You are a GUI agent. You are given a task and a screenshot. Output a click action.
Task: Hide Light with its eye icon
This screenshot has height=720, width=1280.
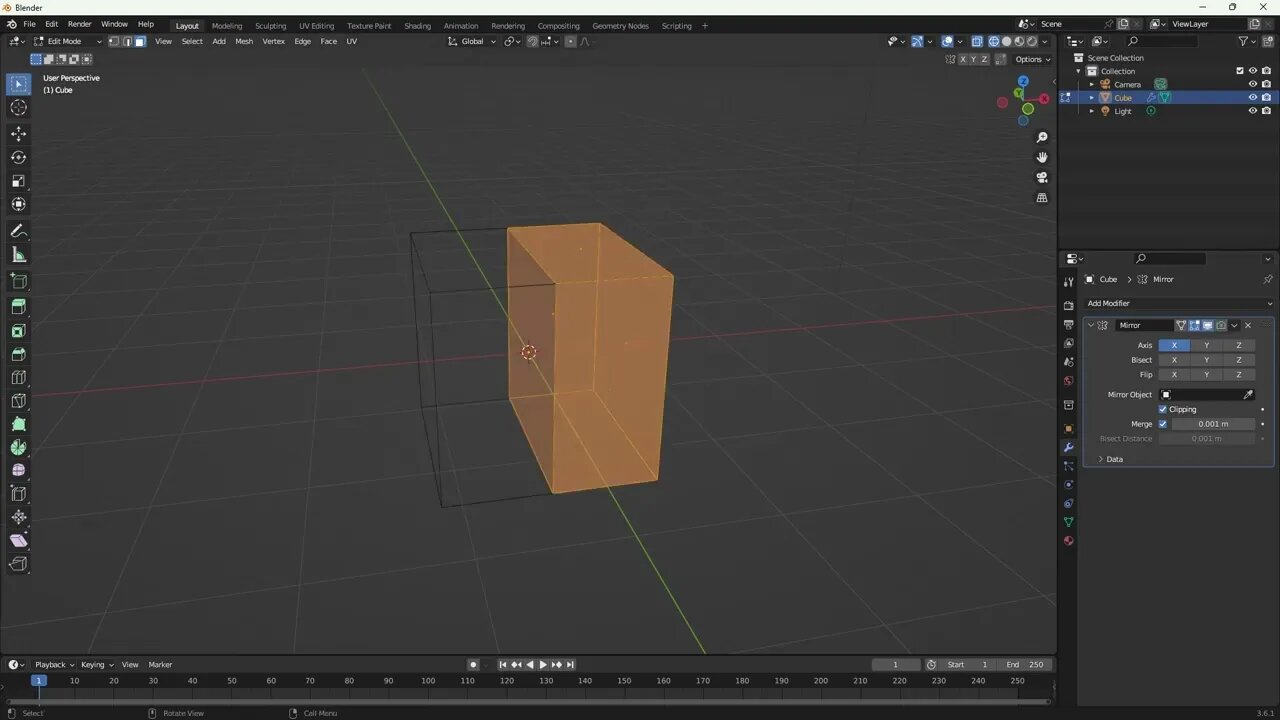[x=1252, y=111]
